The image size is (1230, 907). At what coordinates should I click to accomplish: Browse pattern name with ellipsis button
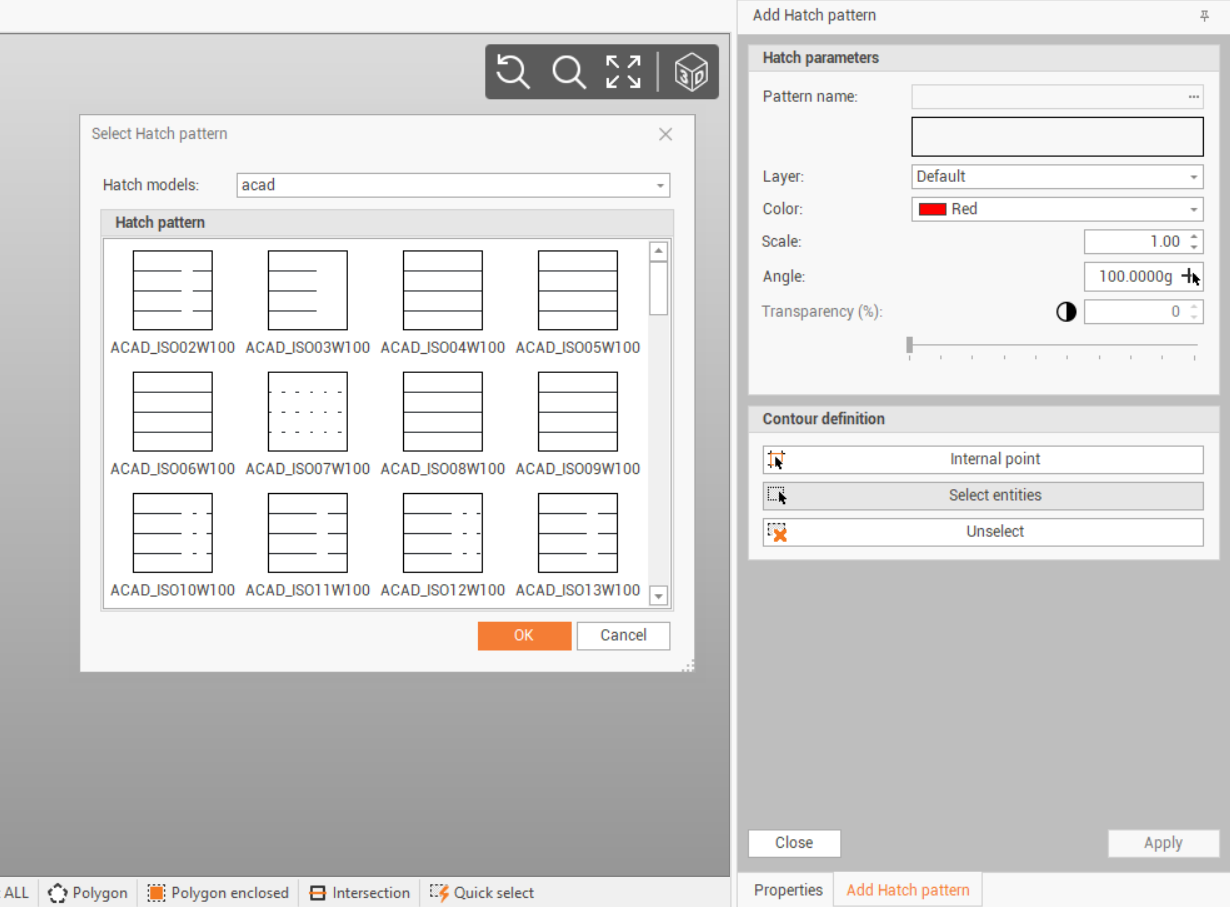[1193, 97]
